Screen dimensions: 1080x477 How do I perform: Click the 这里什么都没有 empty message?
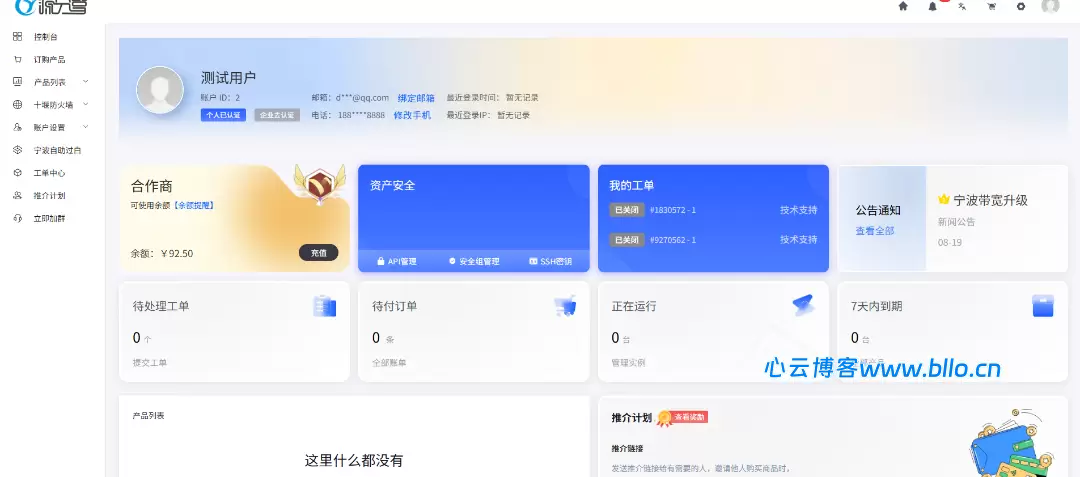[x=354, y=460]
